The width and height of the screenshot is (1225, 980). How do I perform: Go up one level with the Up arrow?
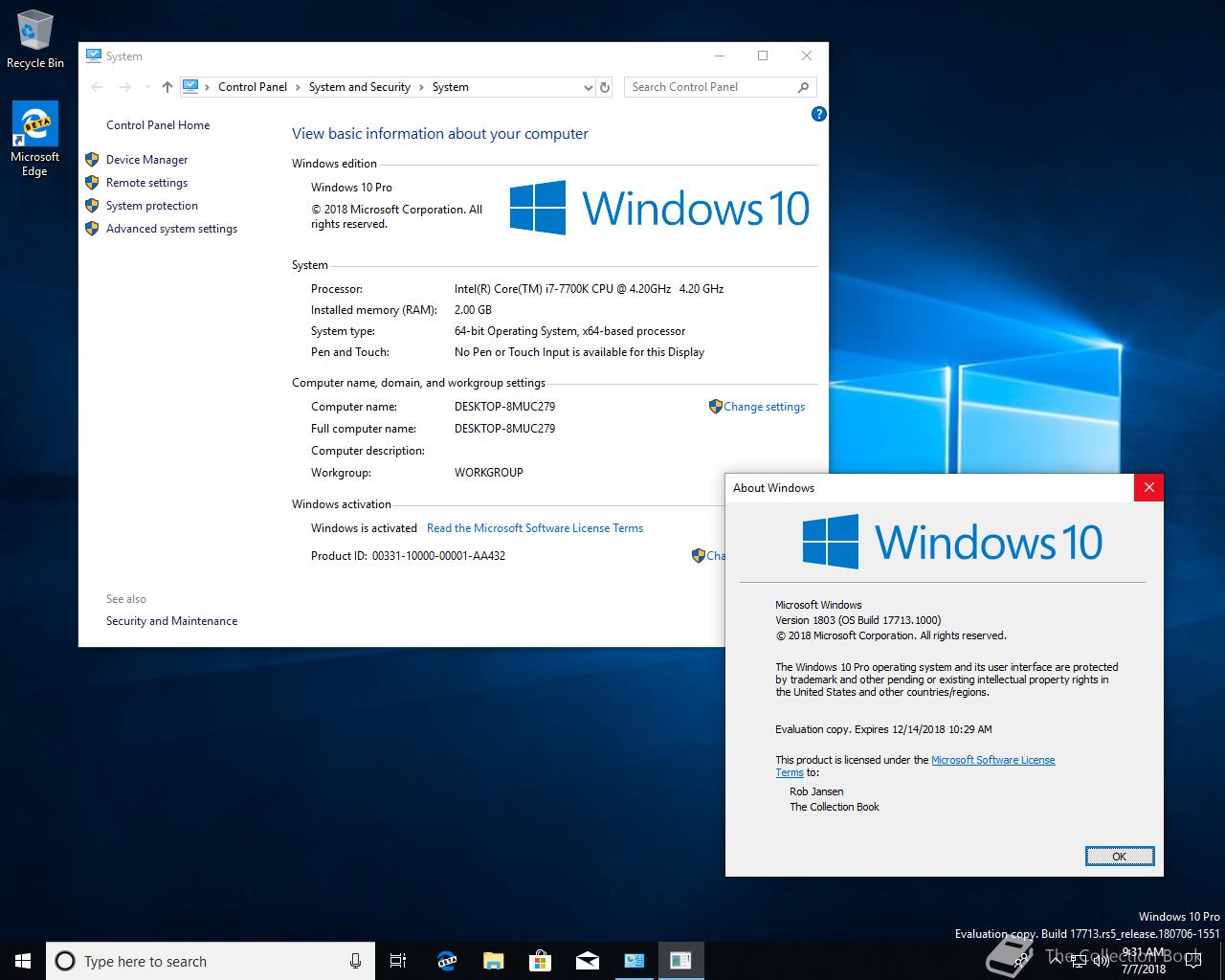tap(167, 87)
